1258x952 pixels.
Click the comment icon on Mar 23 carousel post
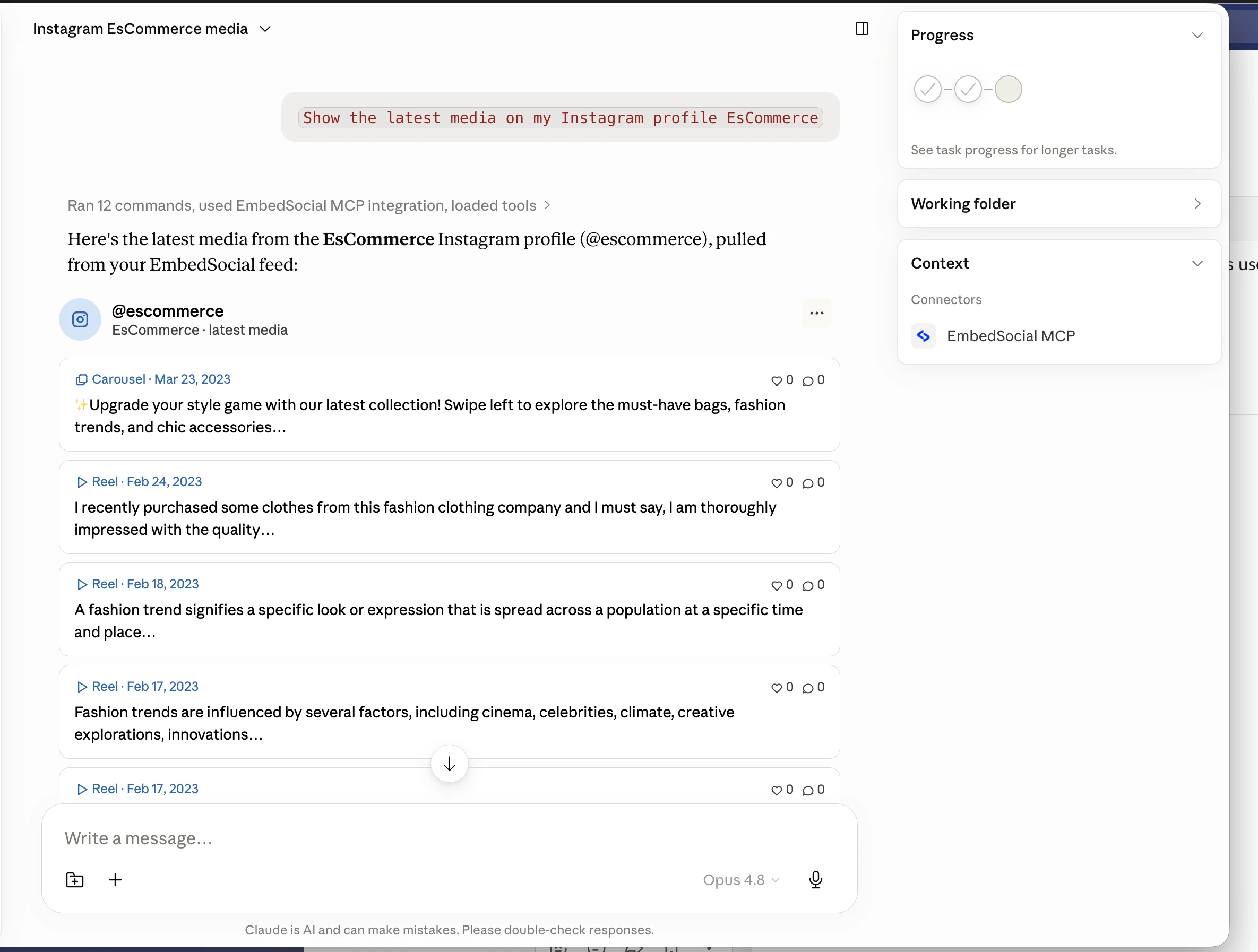(807, 380)
